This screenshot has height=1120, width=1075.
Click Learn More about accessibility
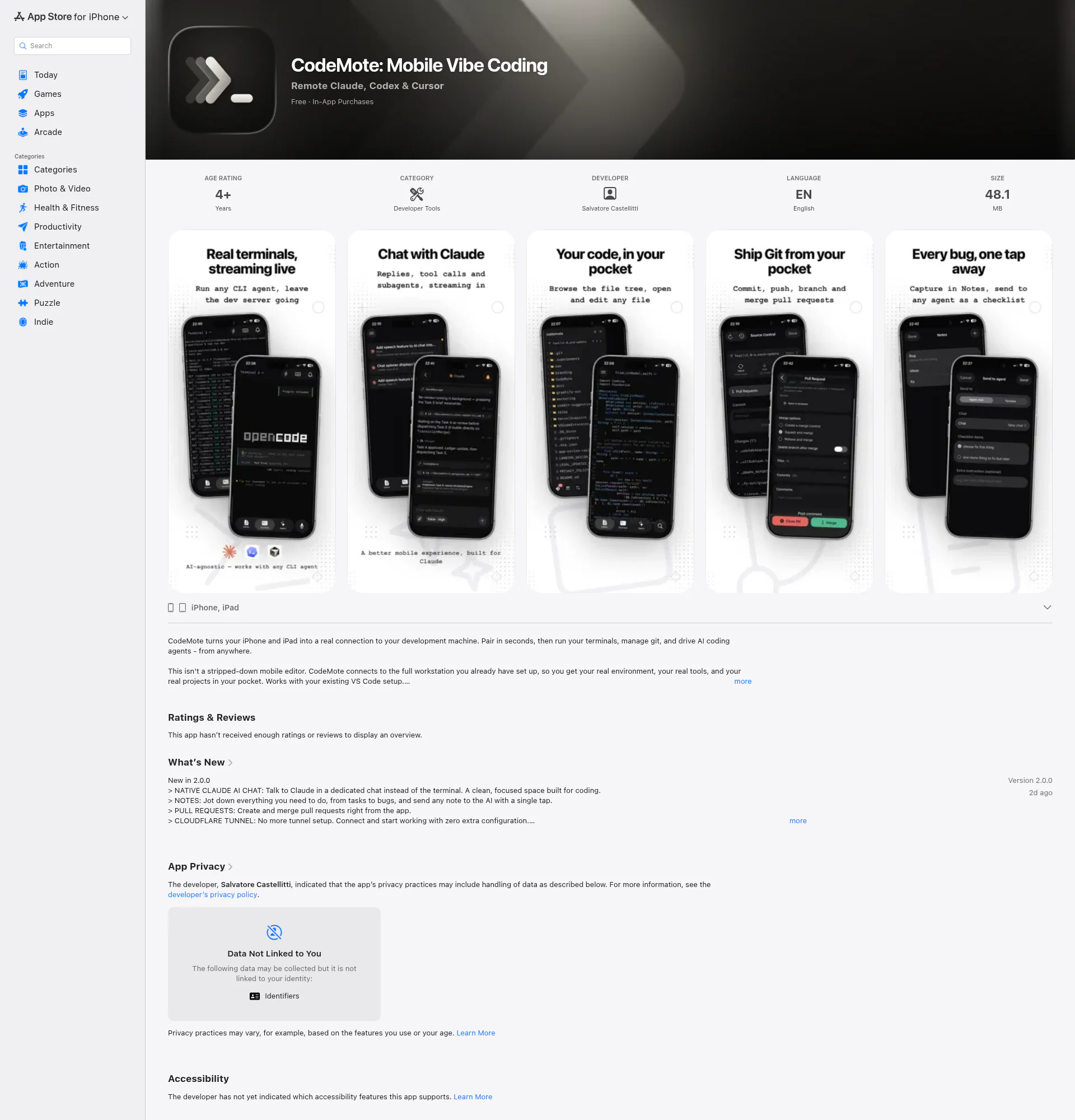(473, 1096)
